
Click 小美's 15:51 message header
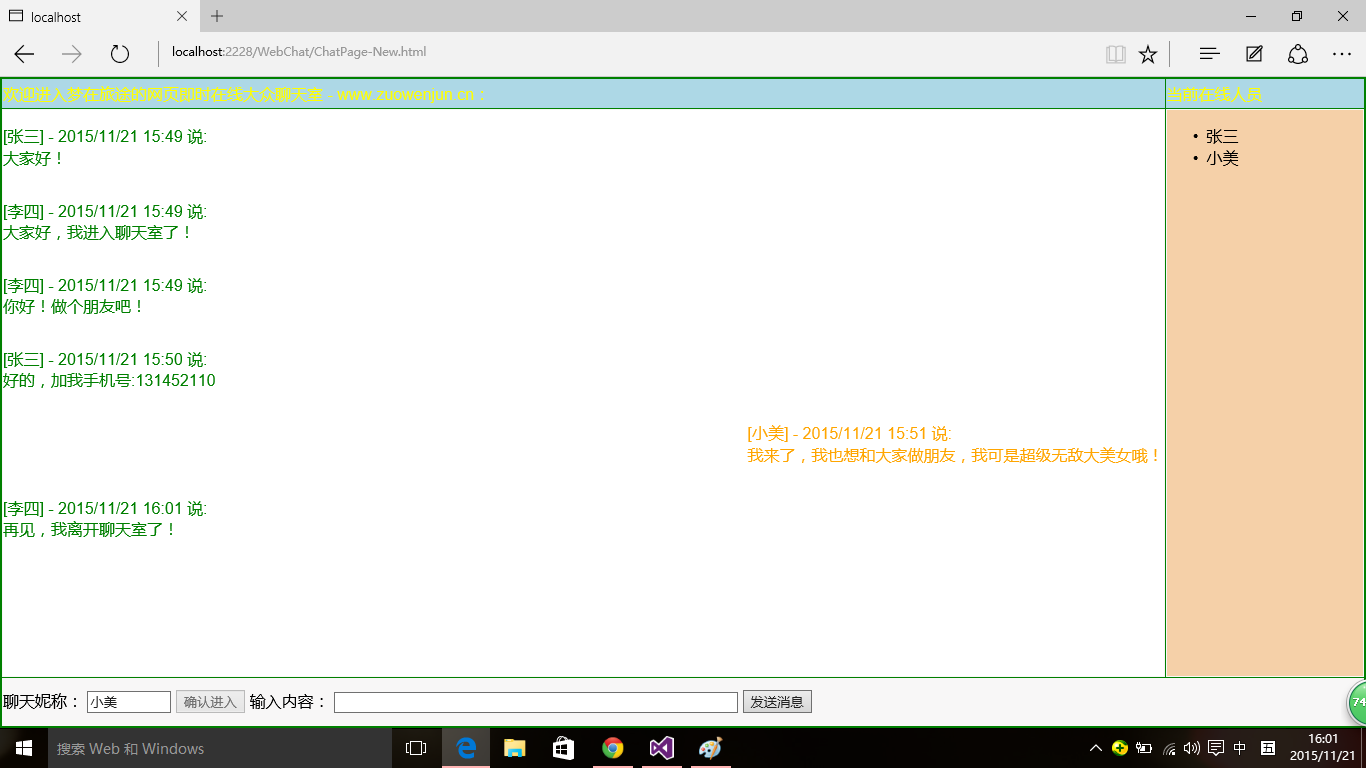849,433
